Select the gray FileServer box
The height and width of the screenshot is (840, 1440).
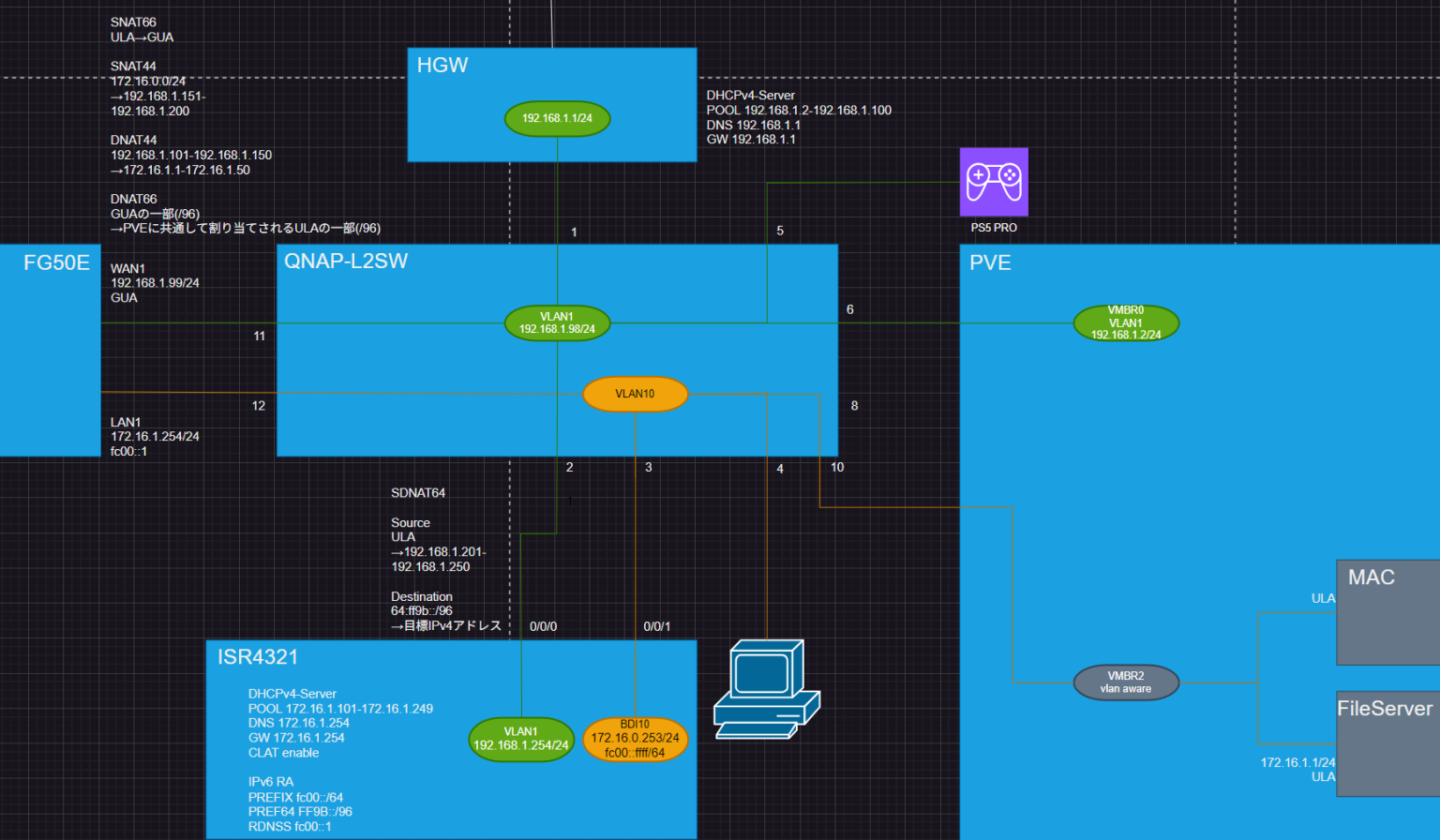(x=1387, y=744)
